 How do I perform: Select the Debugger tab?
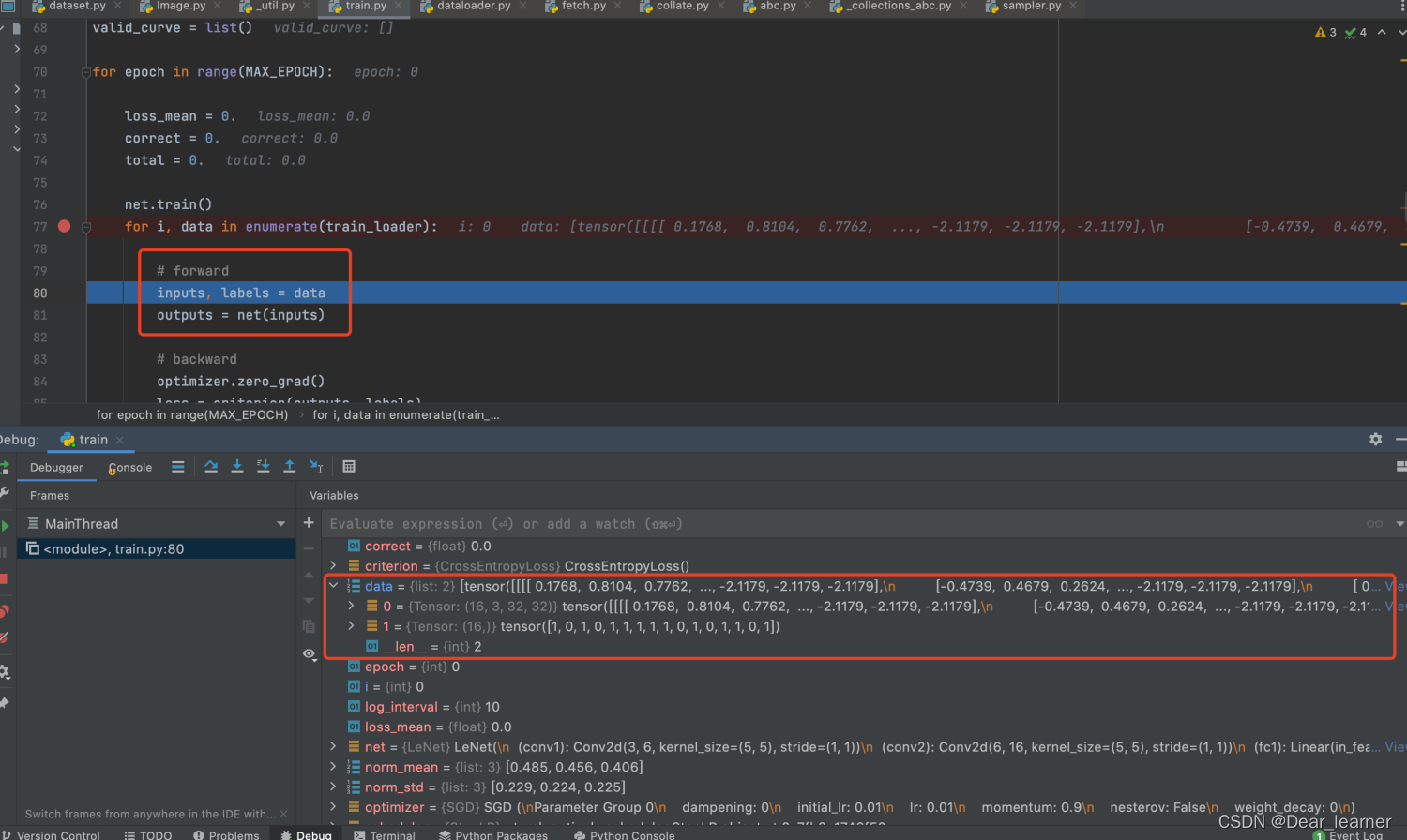pyautogui.click(x=56, y=468)
